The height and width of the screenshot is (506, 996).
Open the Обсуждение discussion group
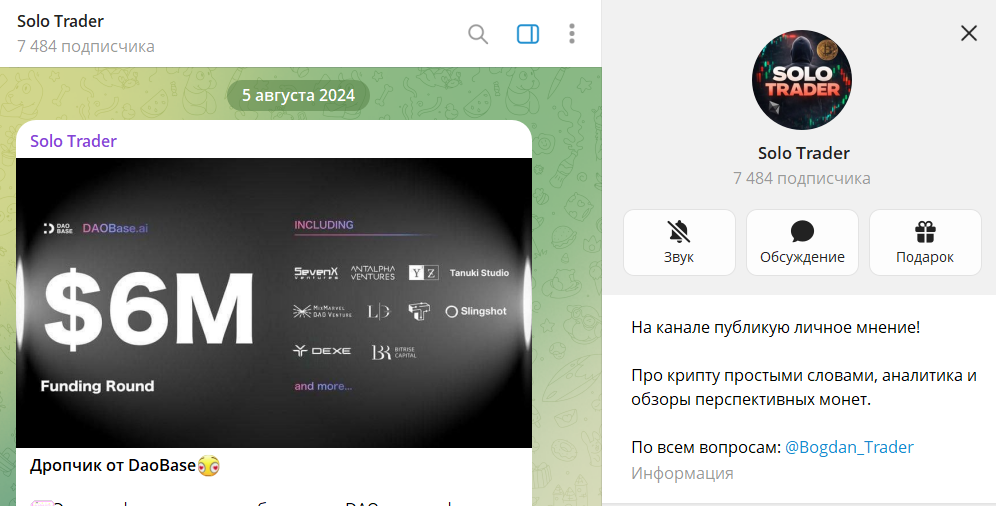[x=802, y=243]
